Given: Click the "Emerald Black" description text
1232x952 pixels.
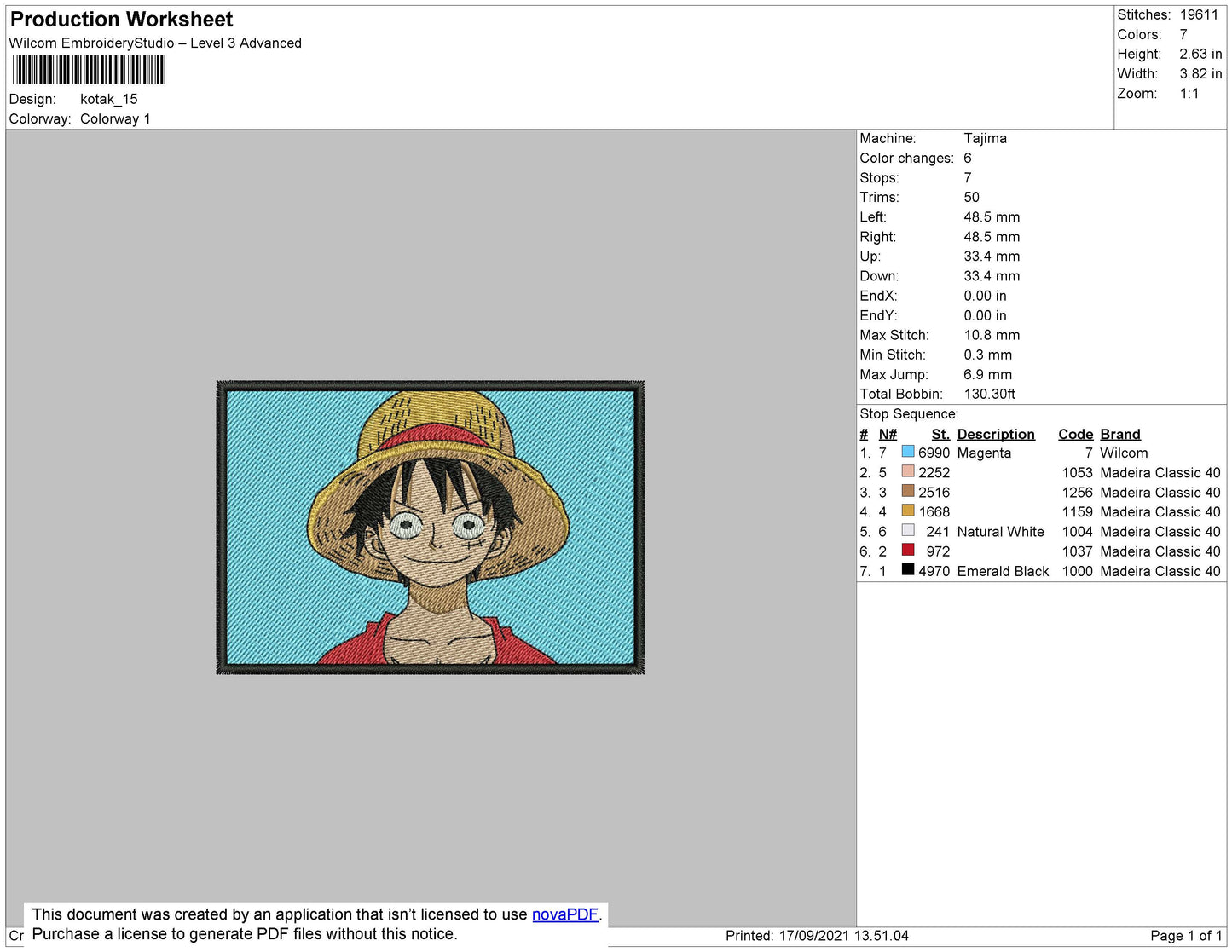Looking at the screenshot, I should pos(1003,571).
